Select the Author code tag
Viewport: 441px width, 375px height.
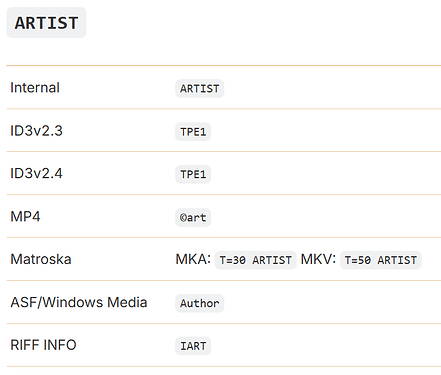[x=199, y=303]
